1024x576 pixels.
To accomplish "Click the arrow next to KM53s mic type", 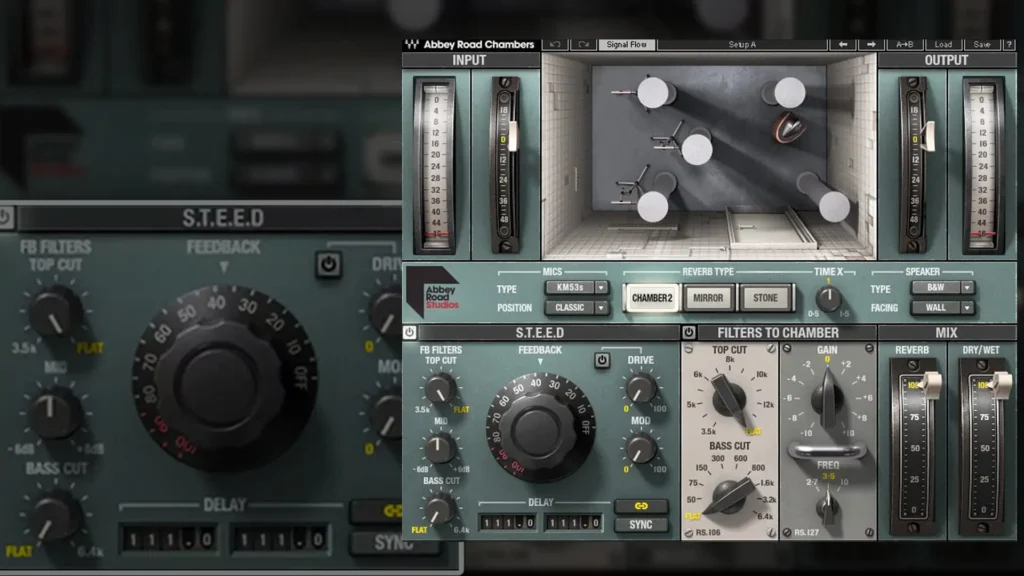I will point(601,287).
